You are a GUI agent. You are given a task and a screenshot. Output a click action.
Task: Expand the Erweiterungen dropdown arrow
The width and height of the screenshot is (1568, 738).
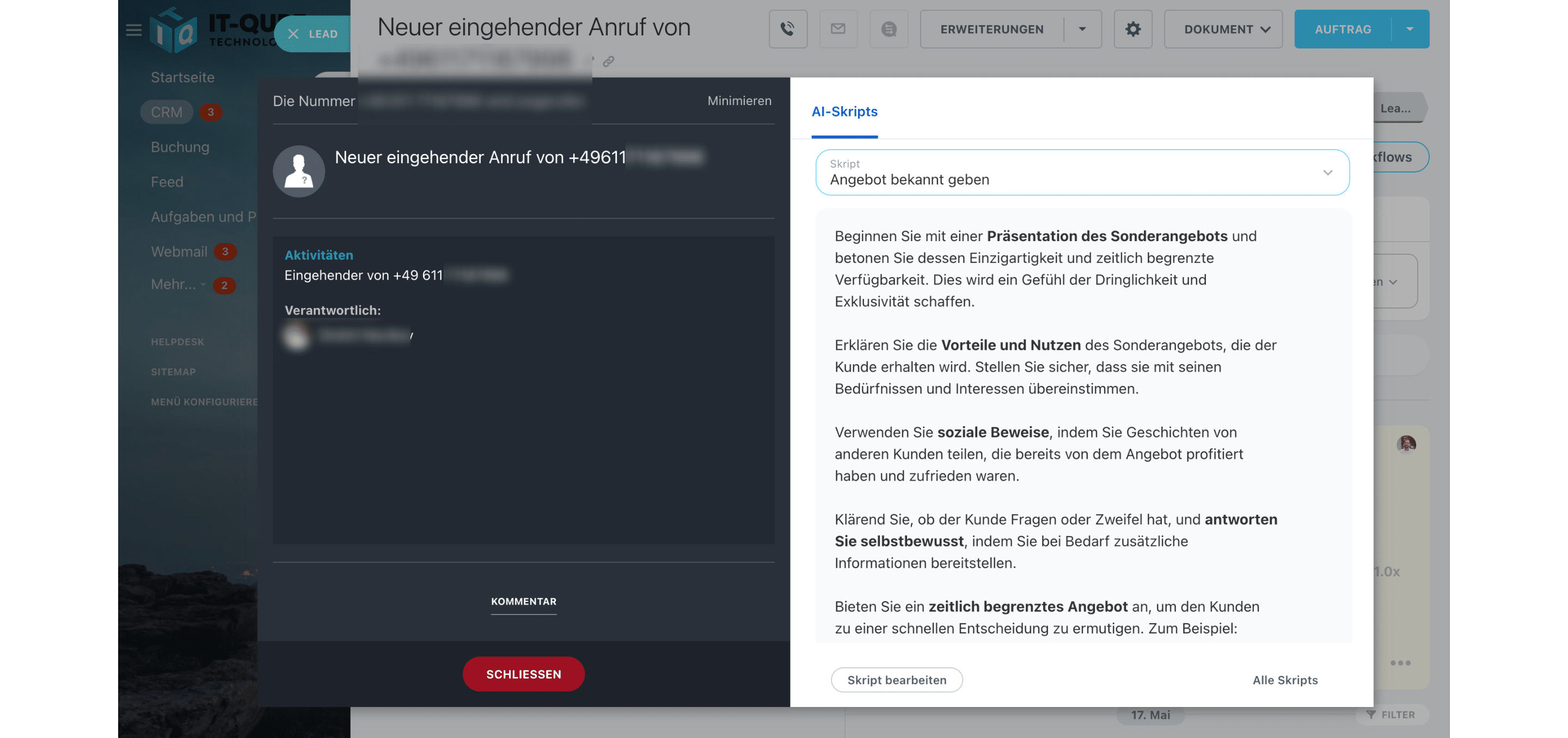pyautogui.click(x=1082, y=29)
